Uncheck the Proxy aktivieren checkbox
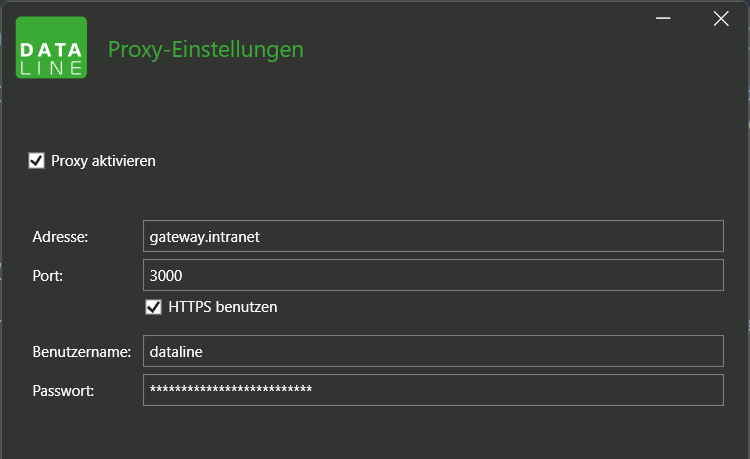 pyautogui.click(x=37, y=160)
